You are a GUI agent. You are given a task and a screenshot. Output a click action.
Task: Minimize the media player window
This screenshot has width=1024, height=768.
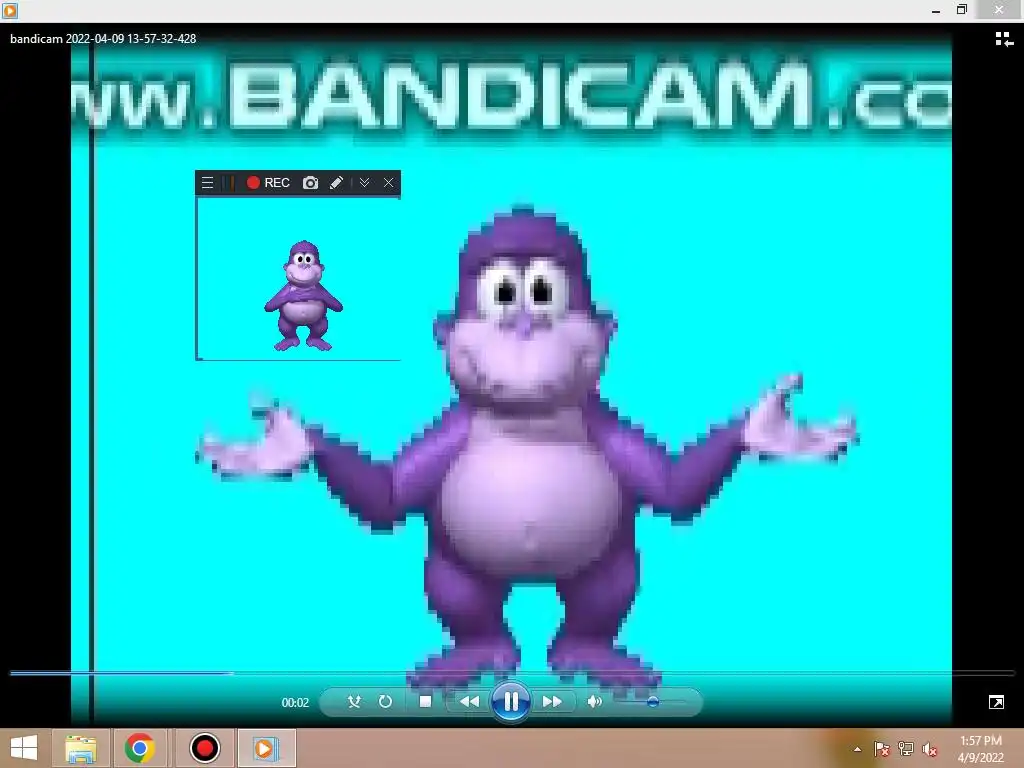pos(936,10)
